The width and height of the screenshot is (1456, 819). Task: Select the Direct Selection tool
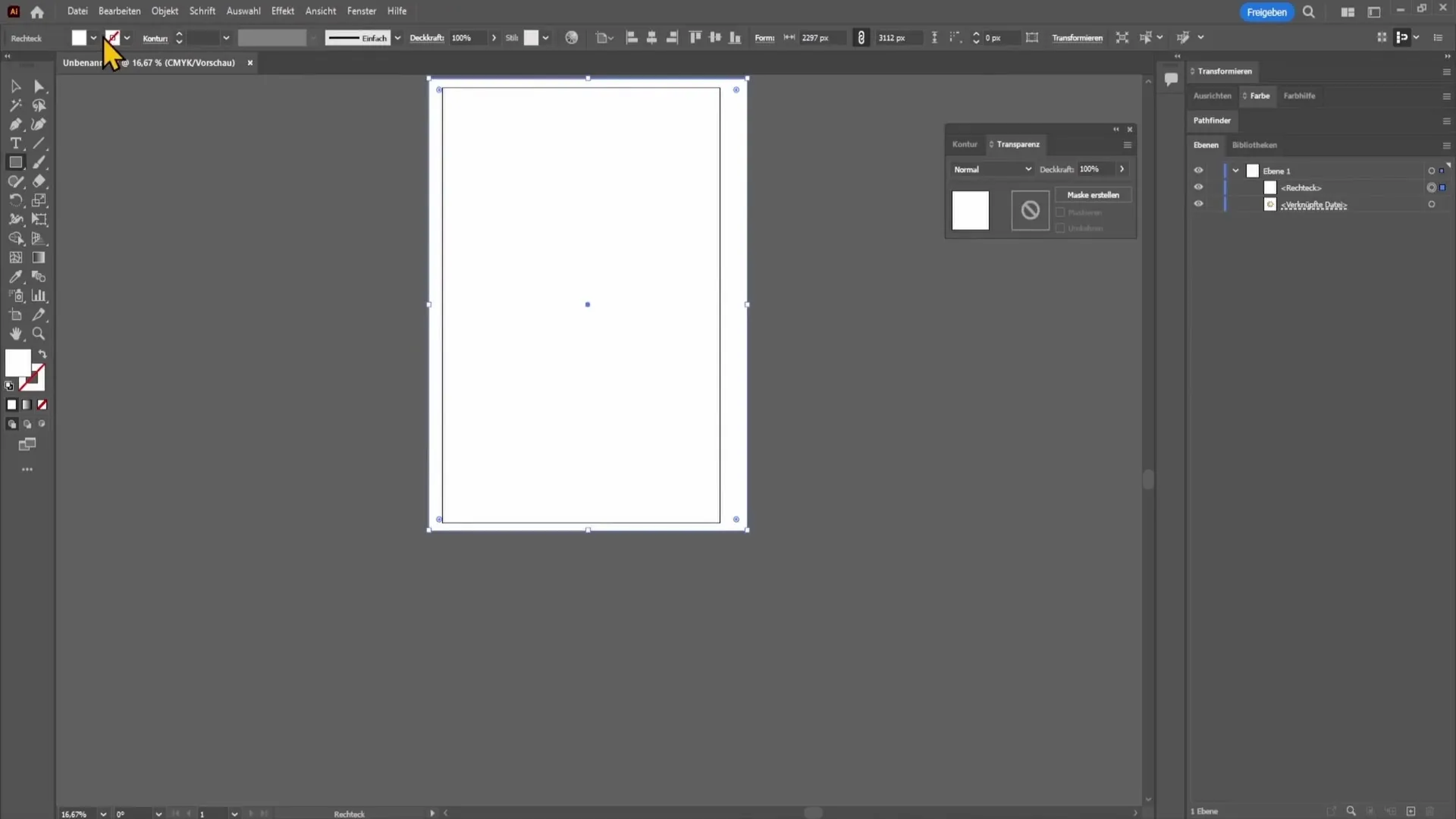coord(39,86)
